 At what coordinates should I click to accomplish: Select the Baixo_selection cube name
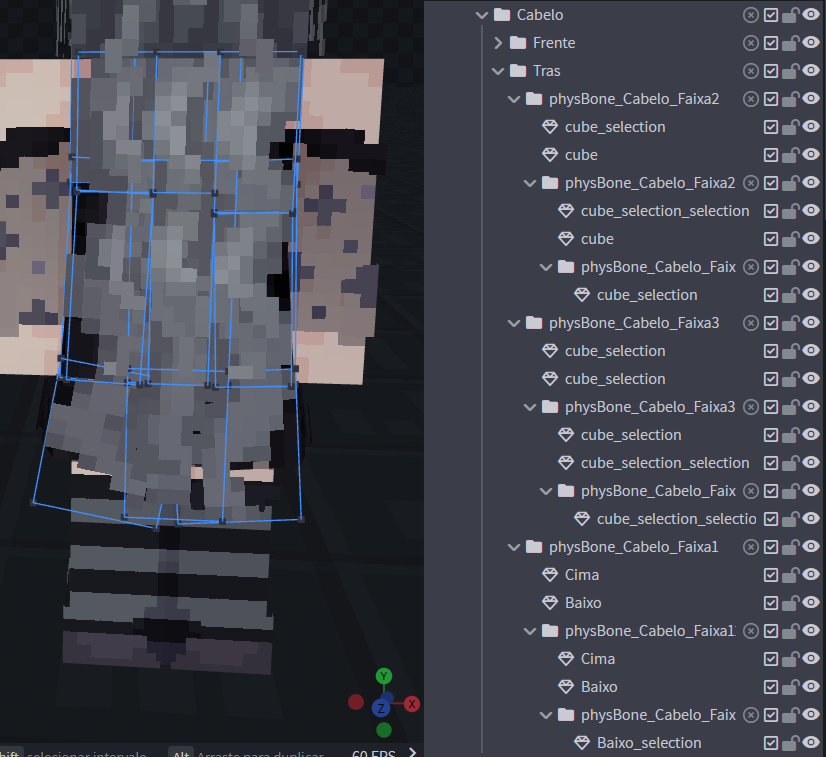tap(649, 743)
